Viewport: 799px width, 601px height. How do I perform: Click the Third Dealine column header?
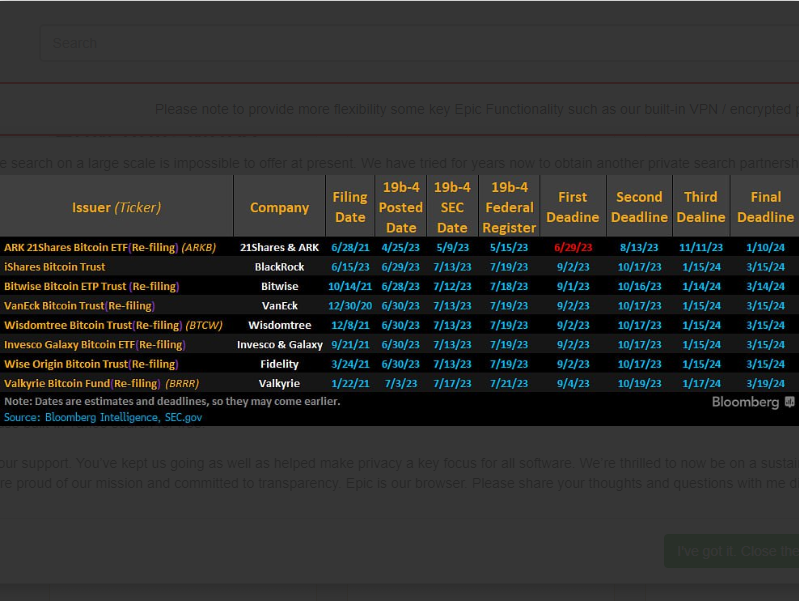tap(701, 207)
